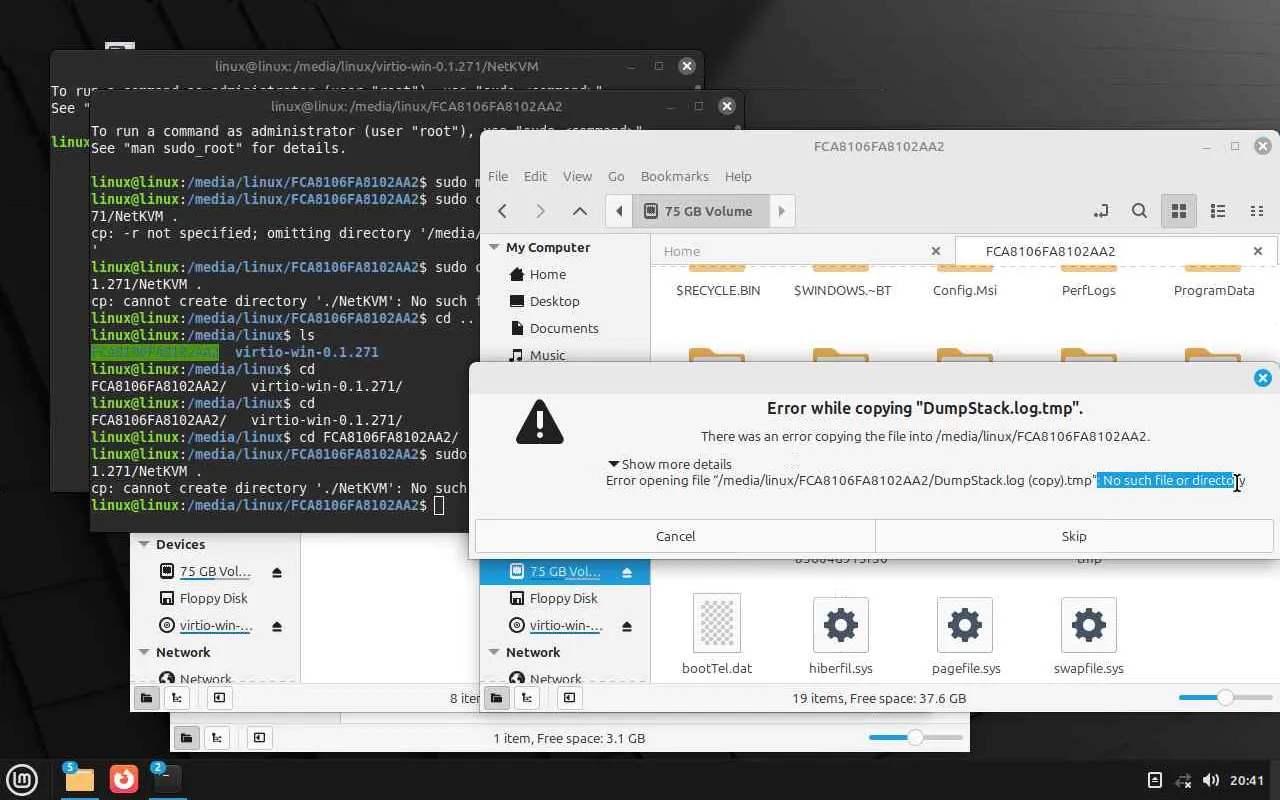
Task: Open the volume control in the system tray
Action: (x=1211, y=780)
